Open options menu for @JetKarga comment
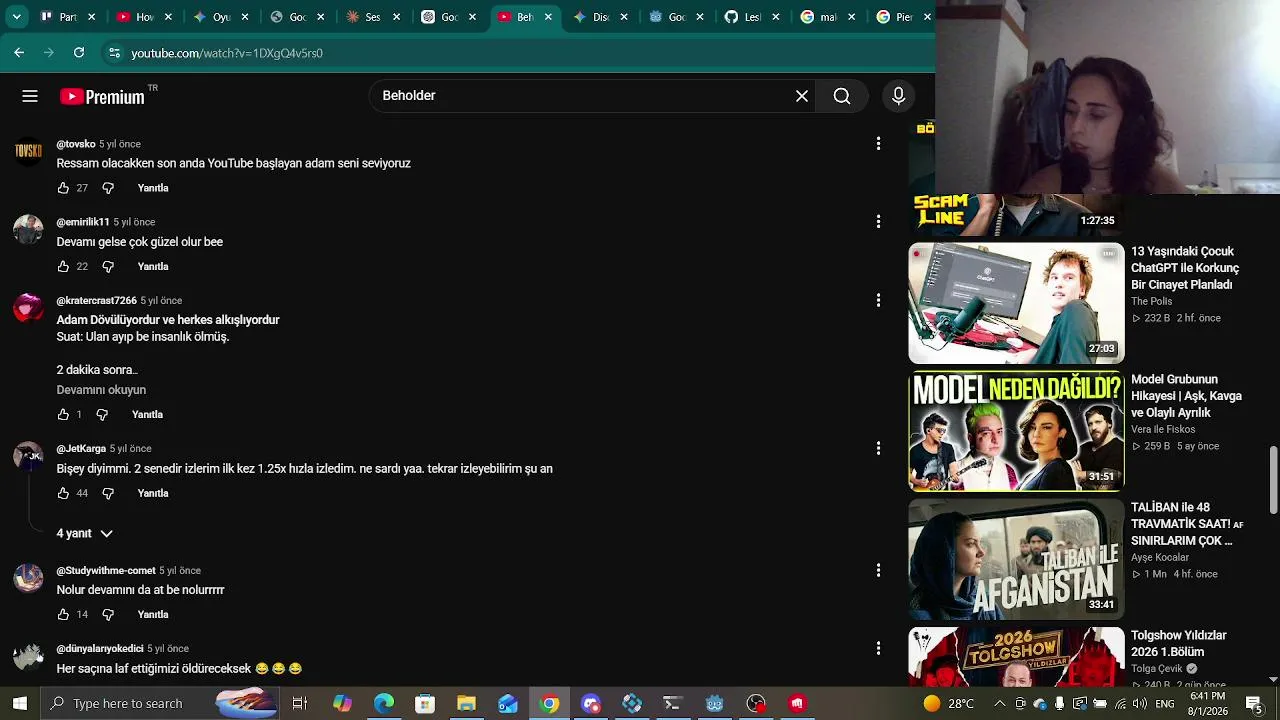The image size is (1280, 720). coord(878,449)
